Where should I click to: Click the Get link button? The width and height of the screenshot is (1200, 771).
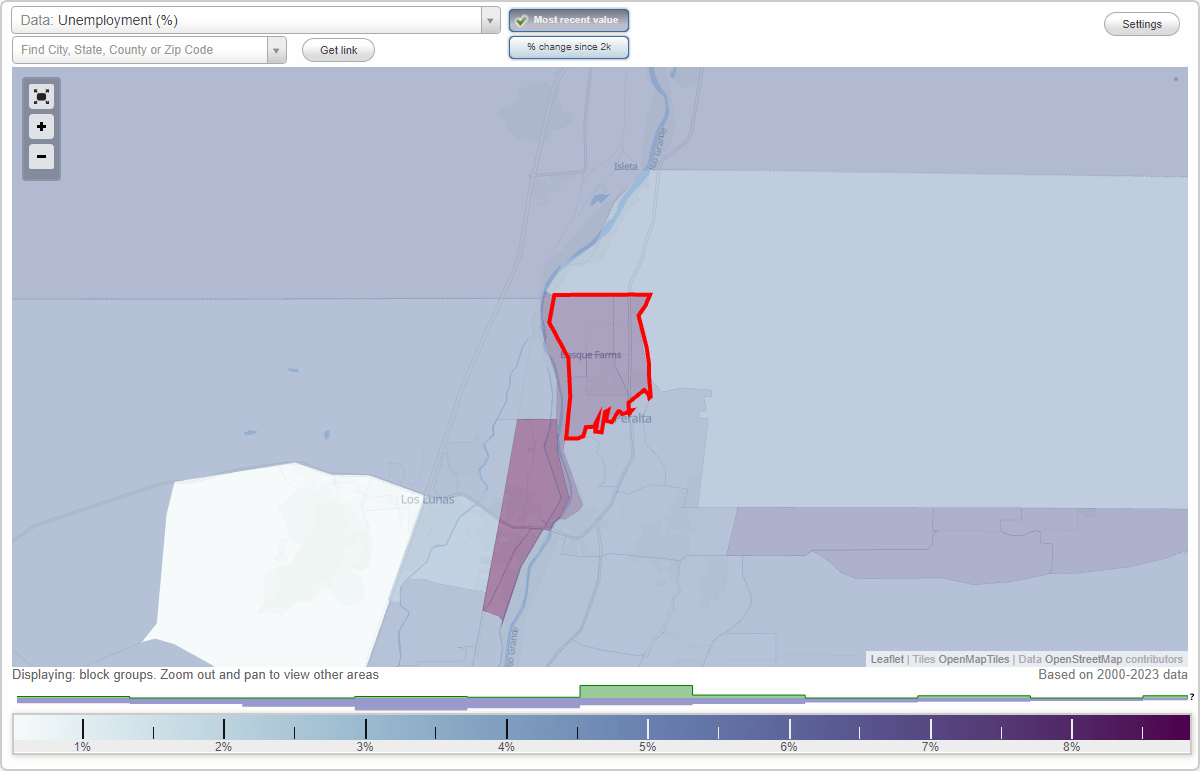pos(338,50)
